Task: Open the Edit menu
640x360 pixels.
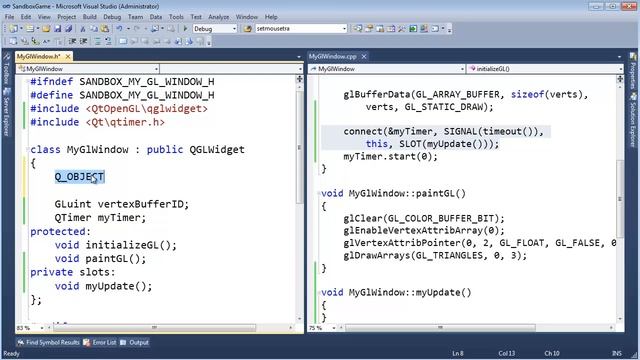Action: coord(26,17)
